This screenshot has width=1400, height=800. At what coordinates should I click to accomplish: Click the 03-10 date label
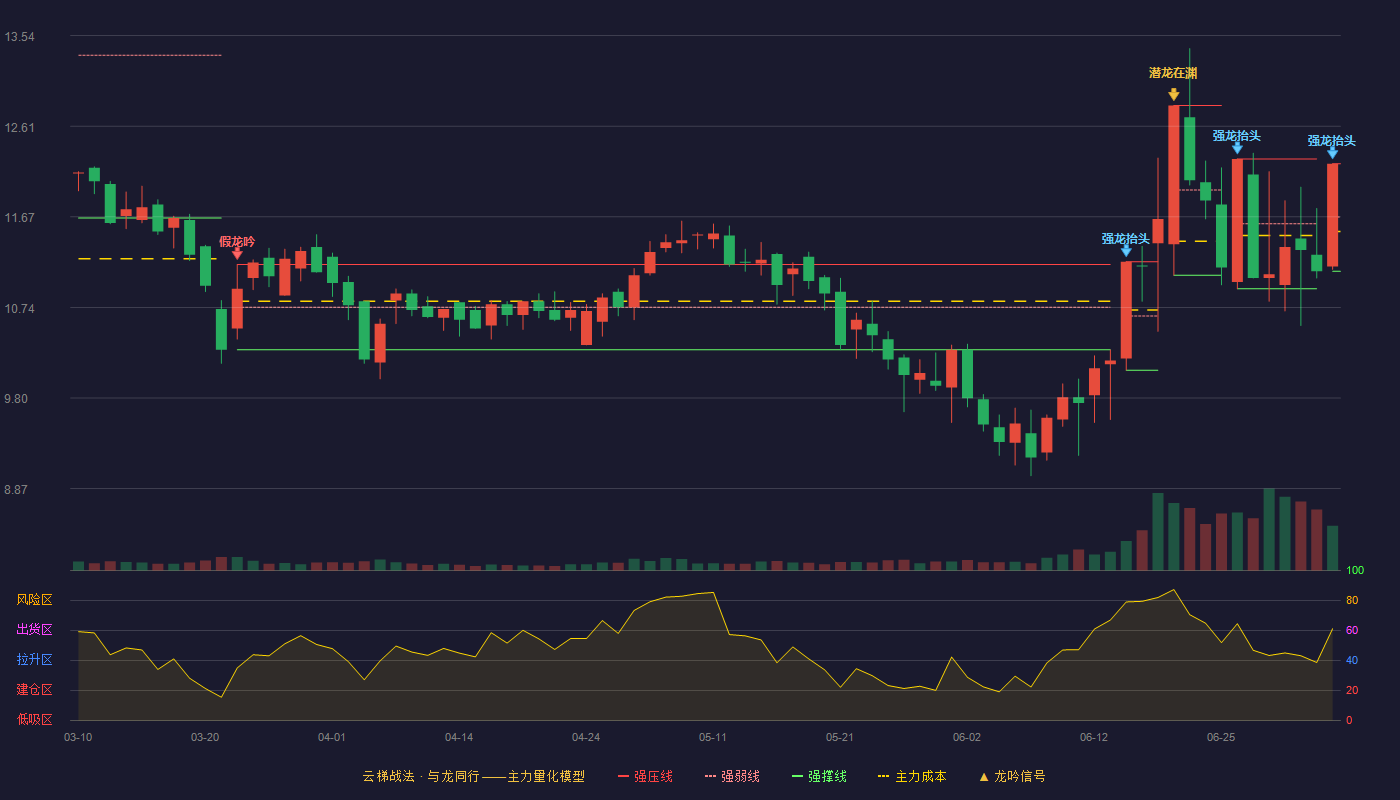(78, 737)
